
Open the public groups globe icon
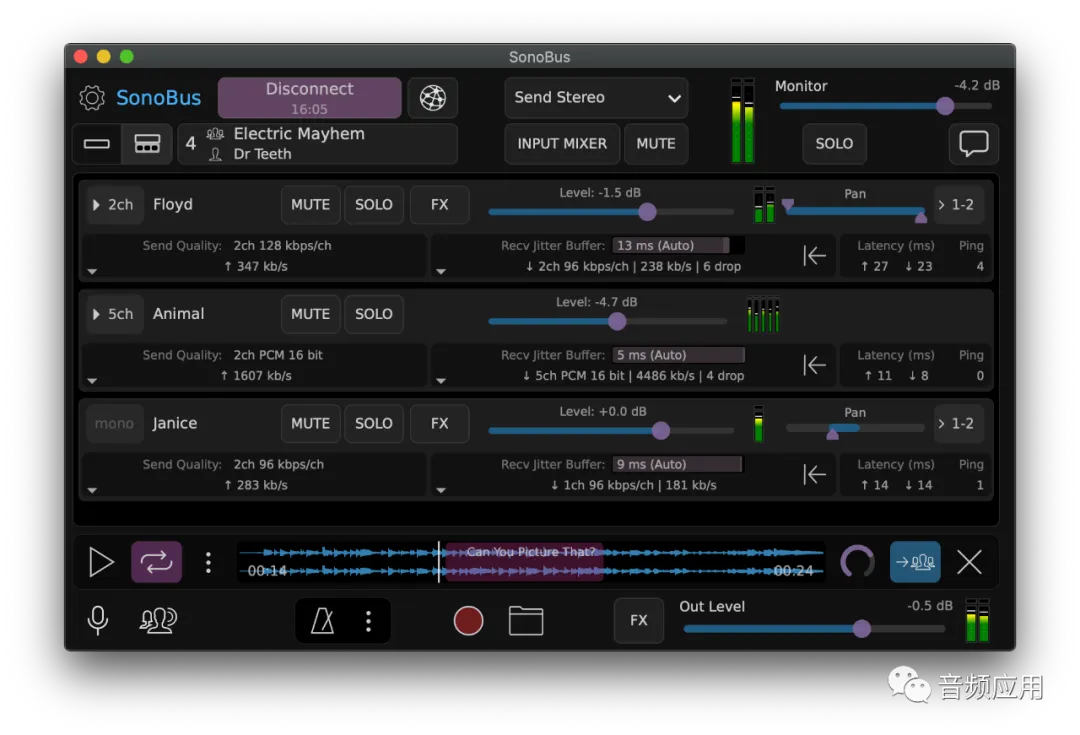tap(433, 98)
